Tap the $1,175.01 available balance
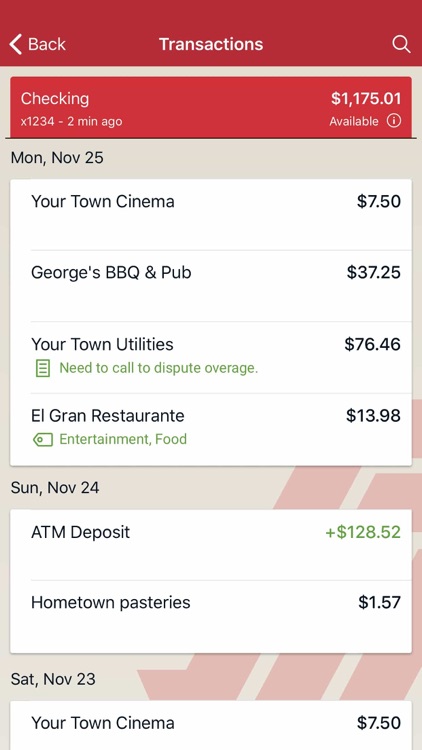This screenshot has height=750, width=422. click(x=366, y=99)
